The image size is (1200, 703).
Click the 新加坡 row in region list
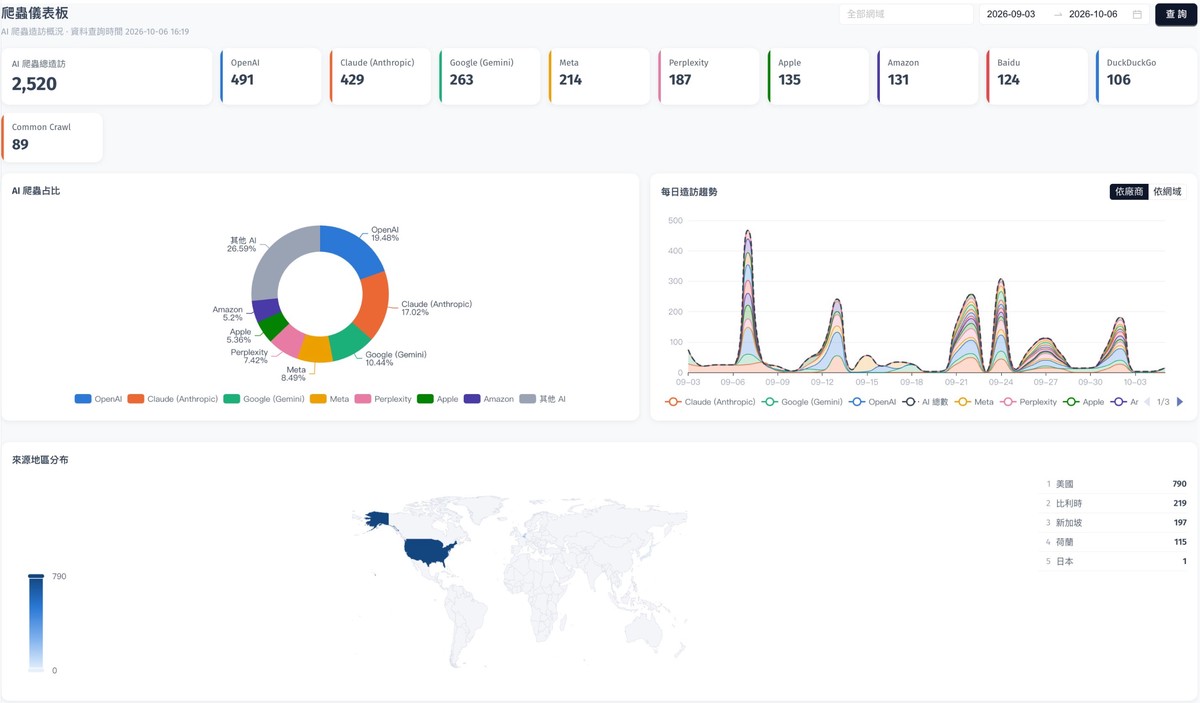tap(1116, 523)
